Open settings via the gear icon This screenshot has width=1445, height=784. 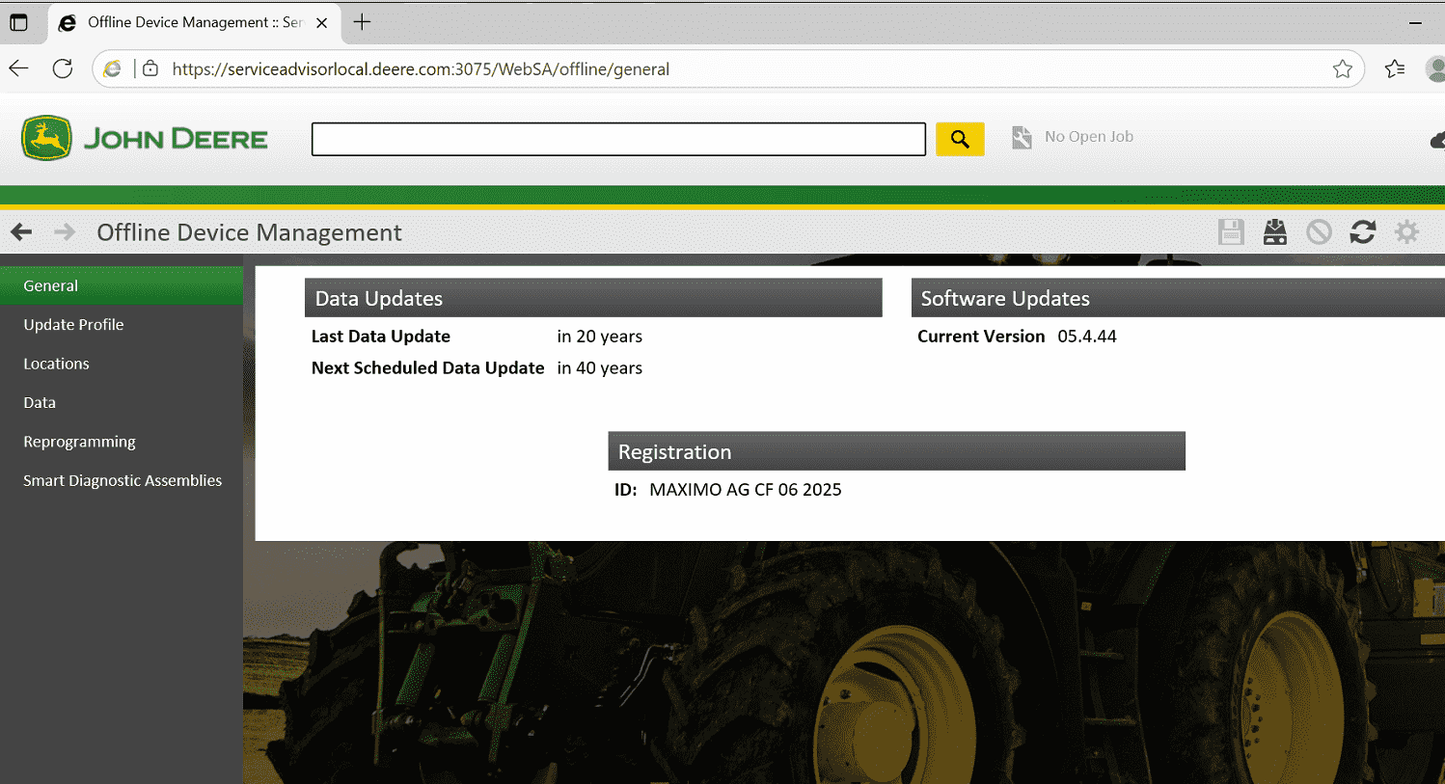1407,231
